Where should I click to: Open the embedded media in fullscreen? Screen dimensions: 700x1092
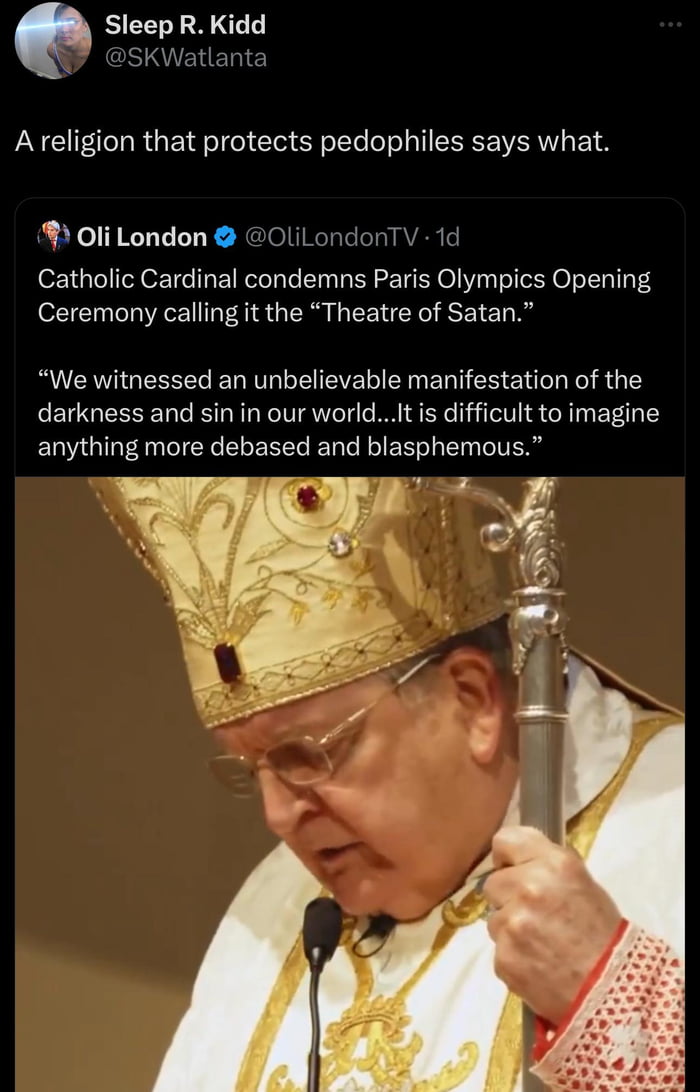350,780
